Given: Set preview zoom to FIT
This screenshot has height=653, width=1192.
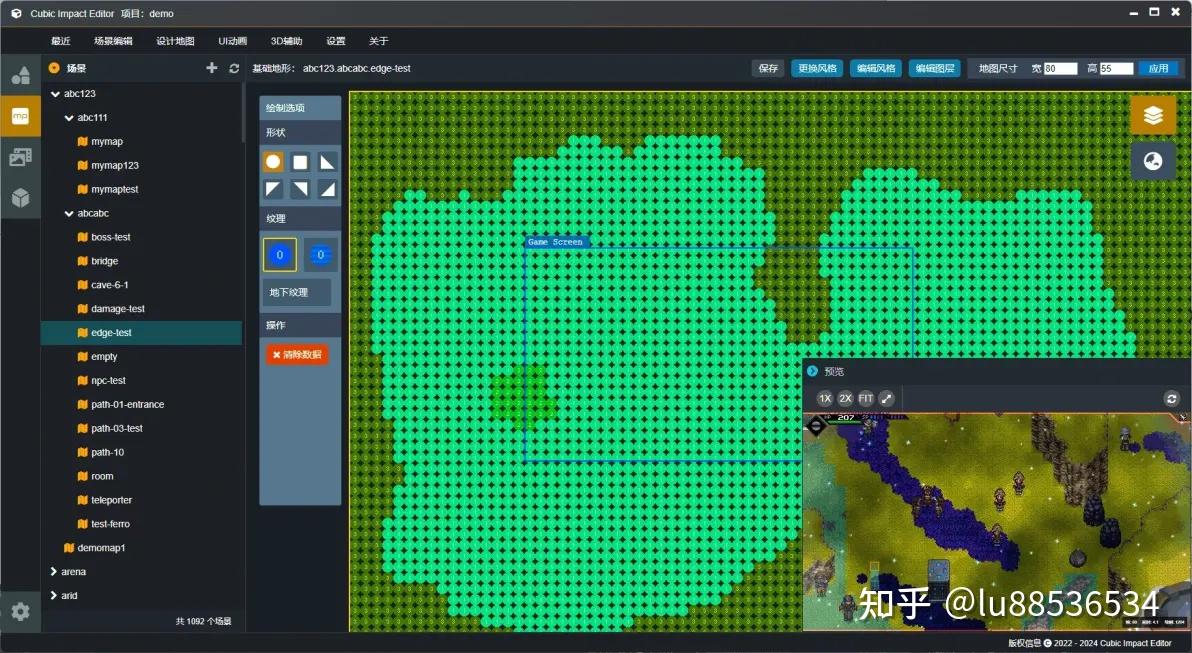Looking at the screenshot, I should coord(866,398).
